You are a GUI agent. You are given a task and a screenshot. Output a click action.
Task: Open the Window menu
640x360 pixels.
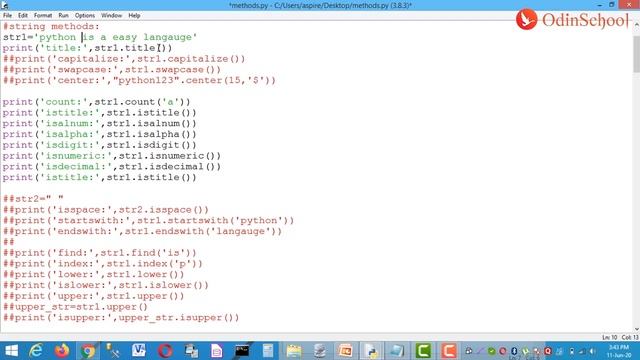tap(111, 16)
